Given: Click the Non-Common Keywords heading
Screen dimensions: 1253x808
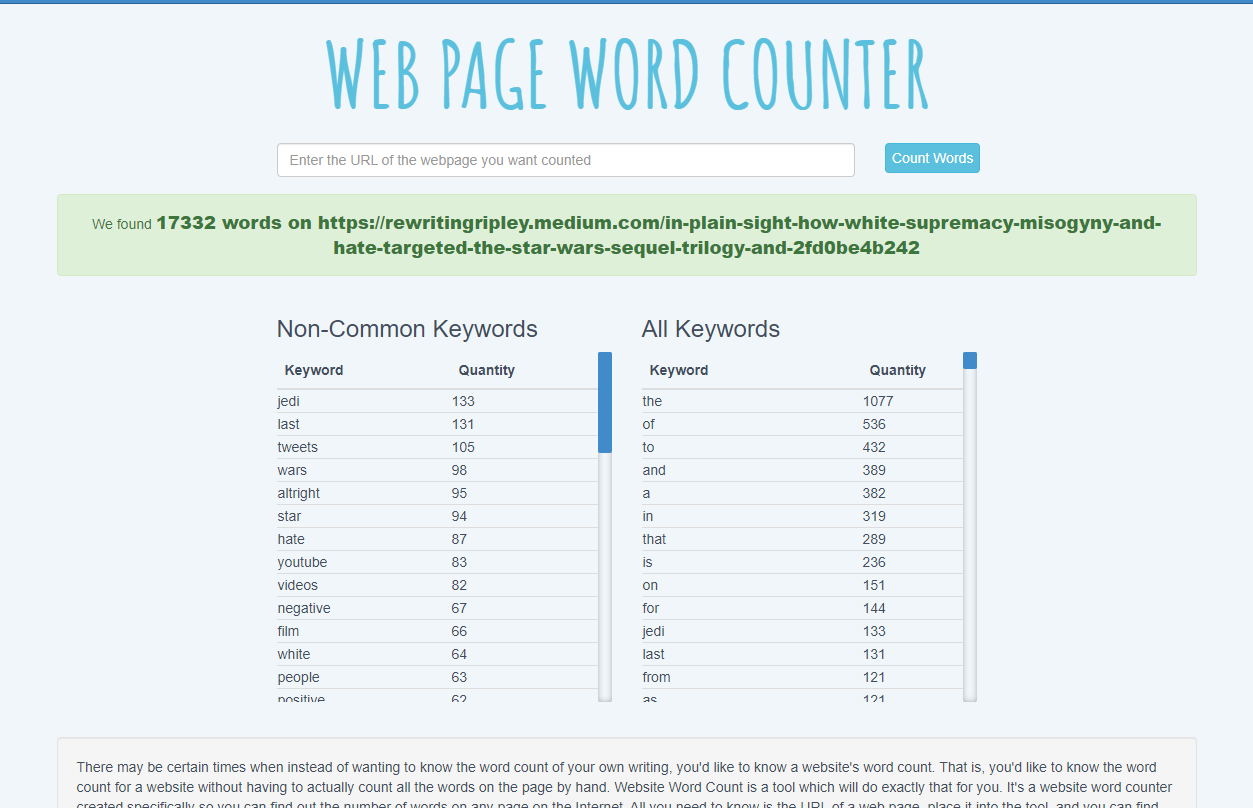Looking at the screenshot, I should (x=407, y=329).
